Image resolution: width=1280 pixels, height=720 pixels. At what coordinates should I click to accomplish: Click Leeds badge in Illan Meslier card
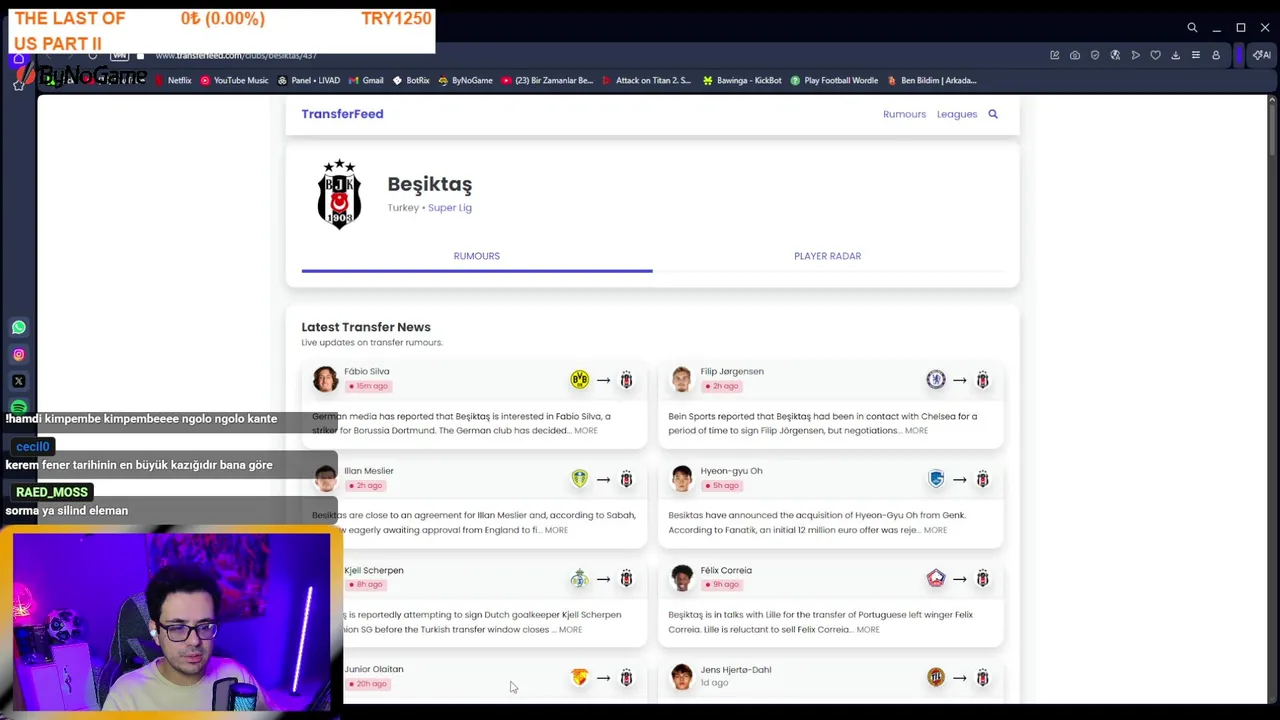coord(579,479)
